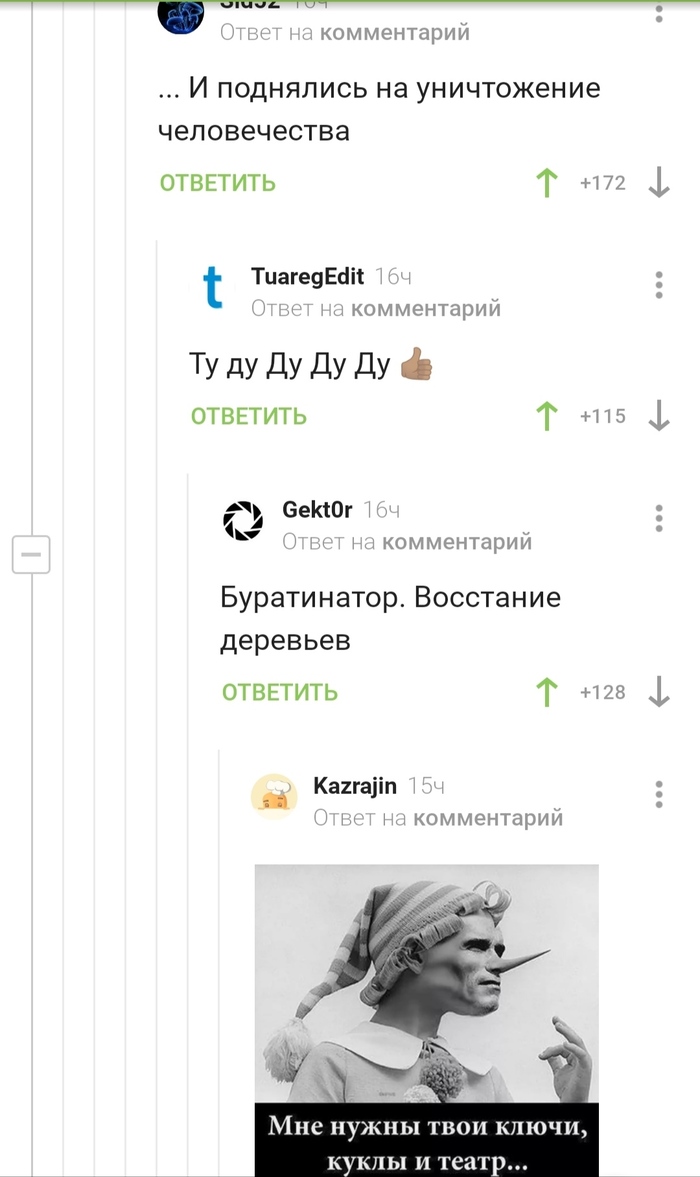Collapse the comment thread with minus box
The image size is (700, 1177).
tap(31, 555)
